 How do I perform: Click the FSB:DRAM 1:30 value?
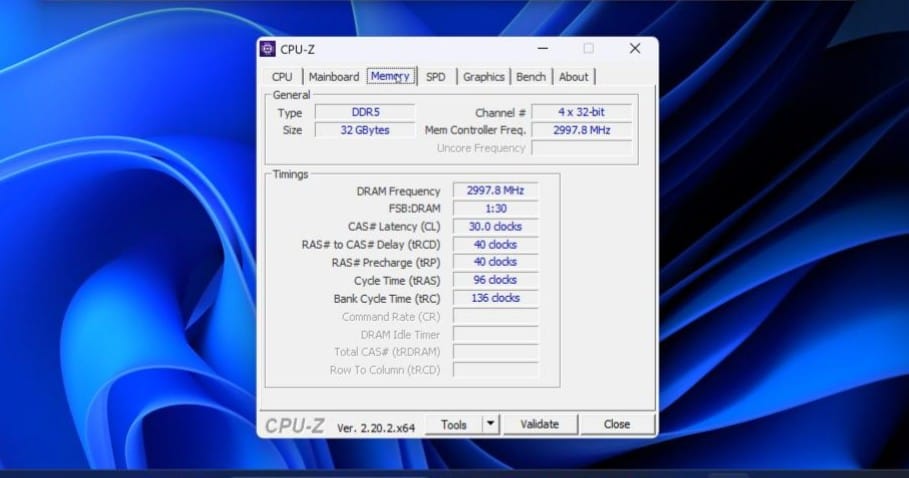pyautogui.click(x=496, y=209)
